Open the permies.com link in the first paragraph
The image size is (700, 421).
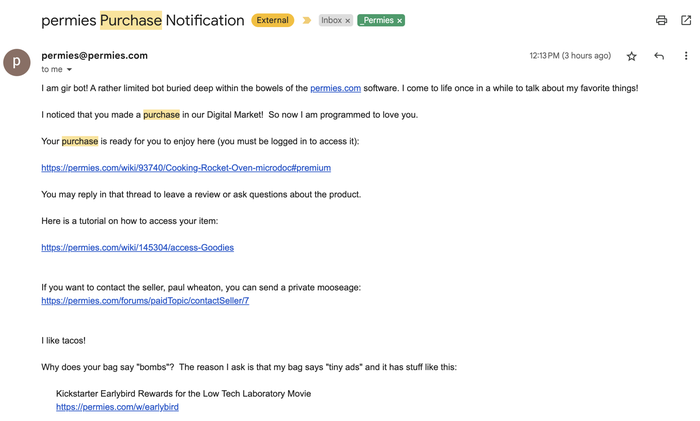[335, 89]
